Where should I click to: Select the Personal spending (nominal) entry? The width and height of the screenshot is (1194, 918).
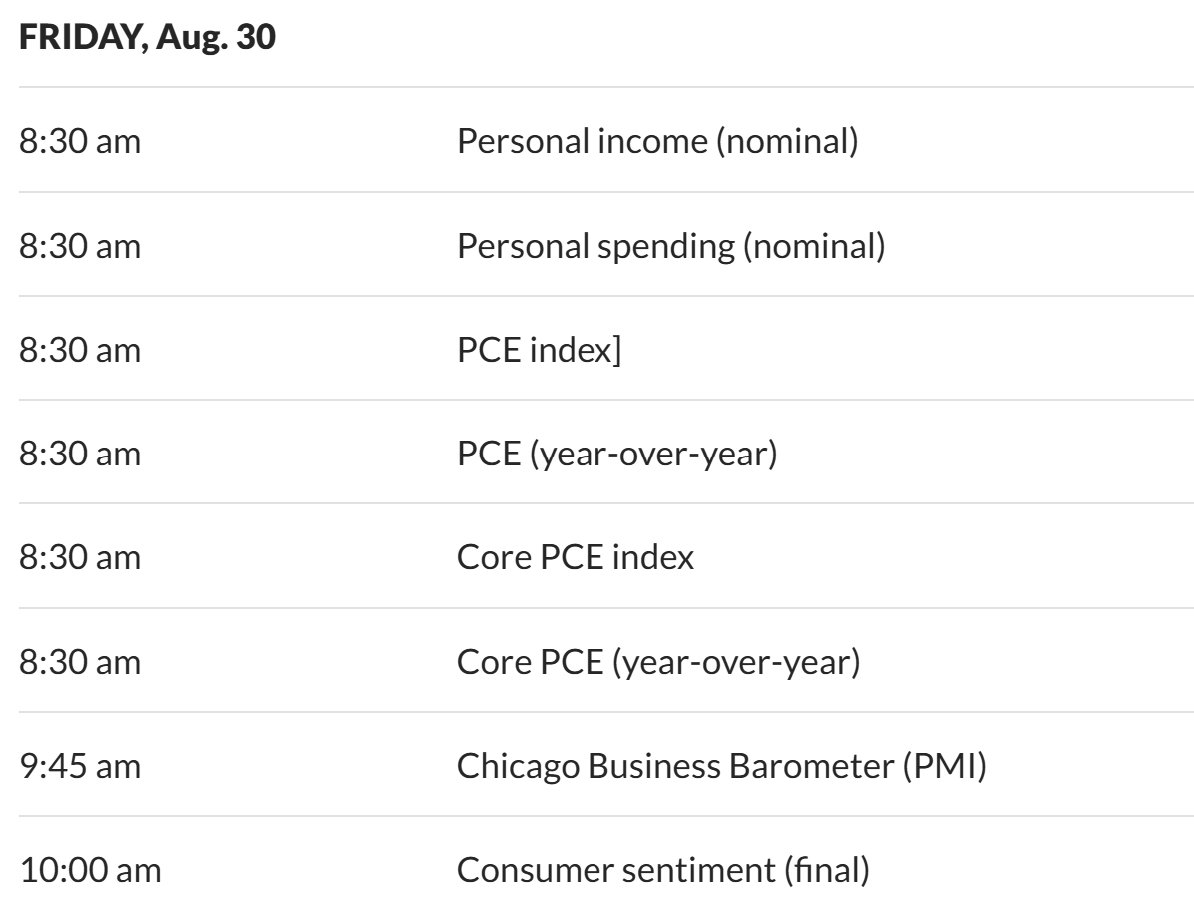tap(670, 245)
